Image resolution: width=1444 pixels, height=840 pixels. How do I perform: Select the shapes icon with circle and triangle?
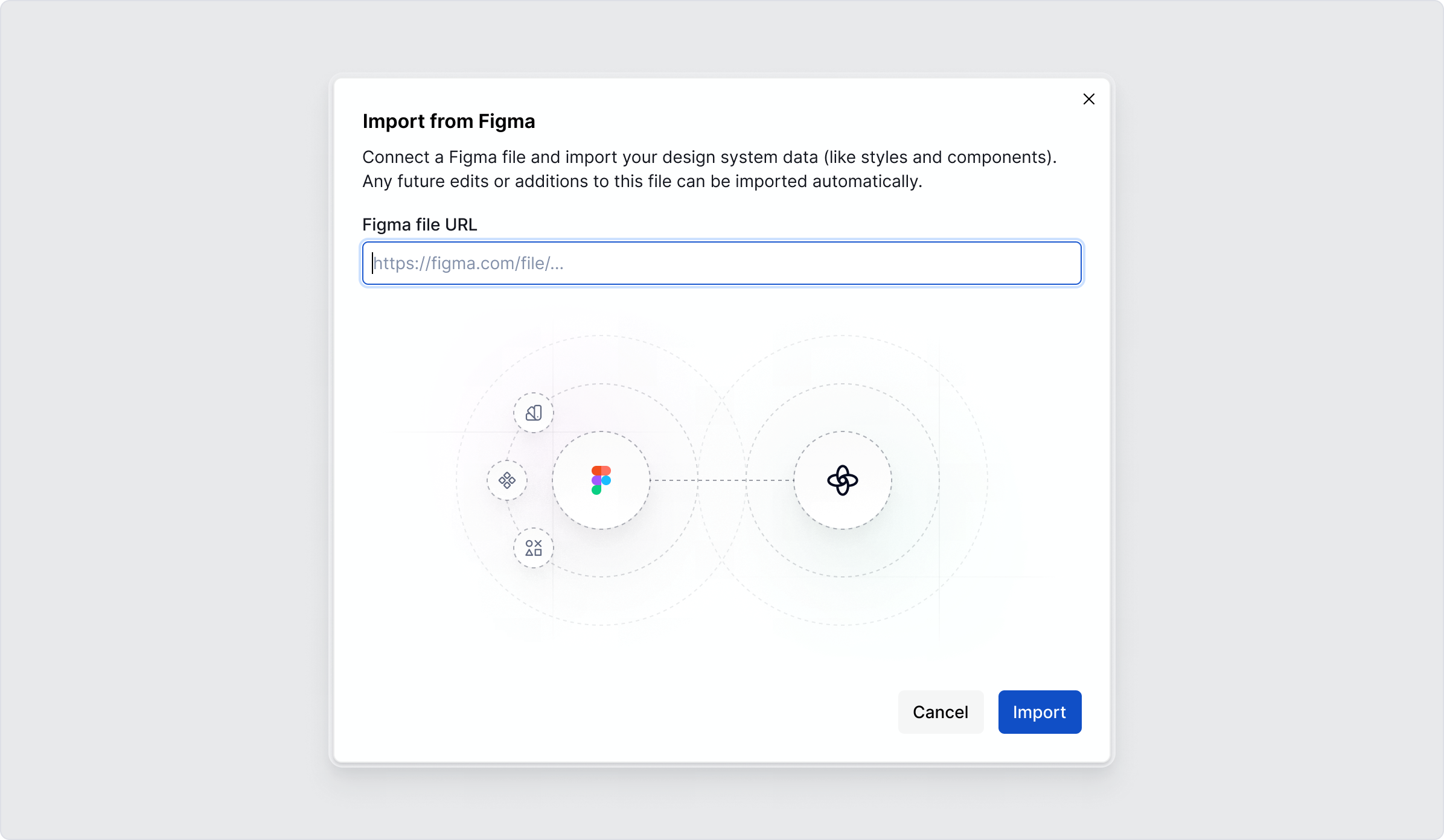533,548
